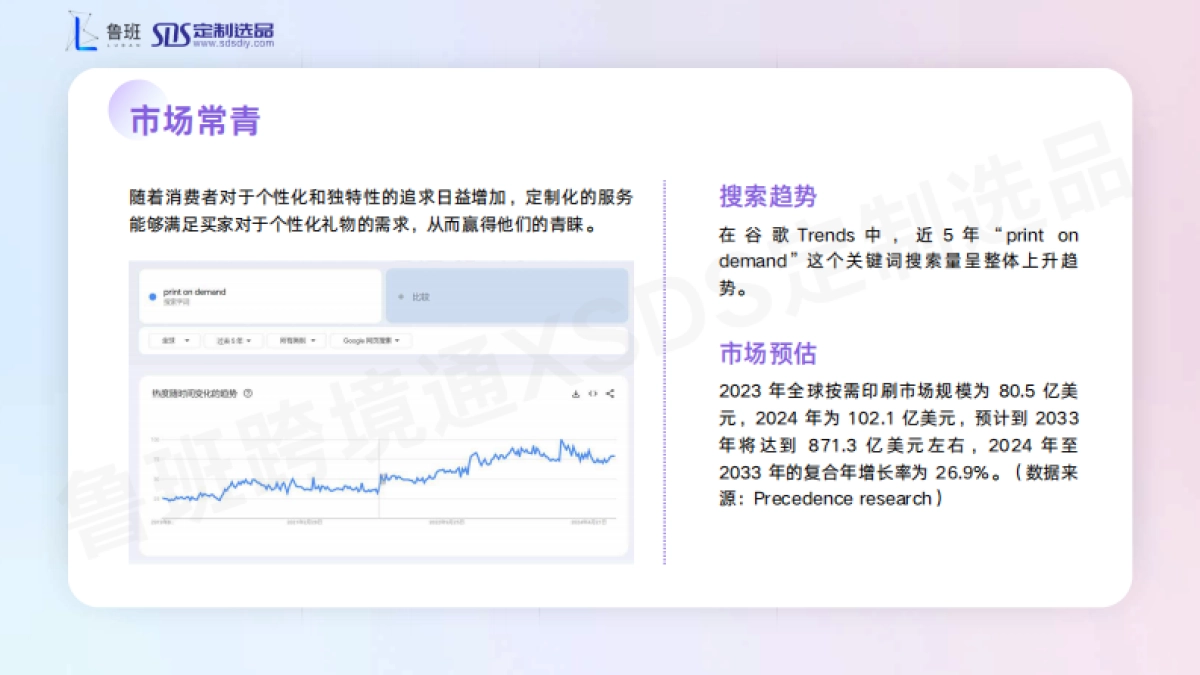Click the help icon next to 热度随时间变化的趋势

pyautogui.click(x=247, y=392)
